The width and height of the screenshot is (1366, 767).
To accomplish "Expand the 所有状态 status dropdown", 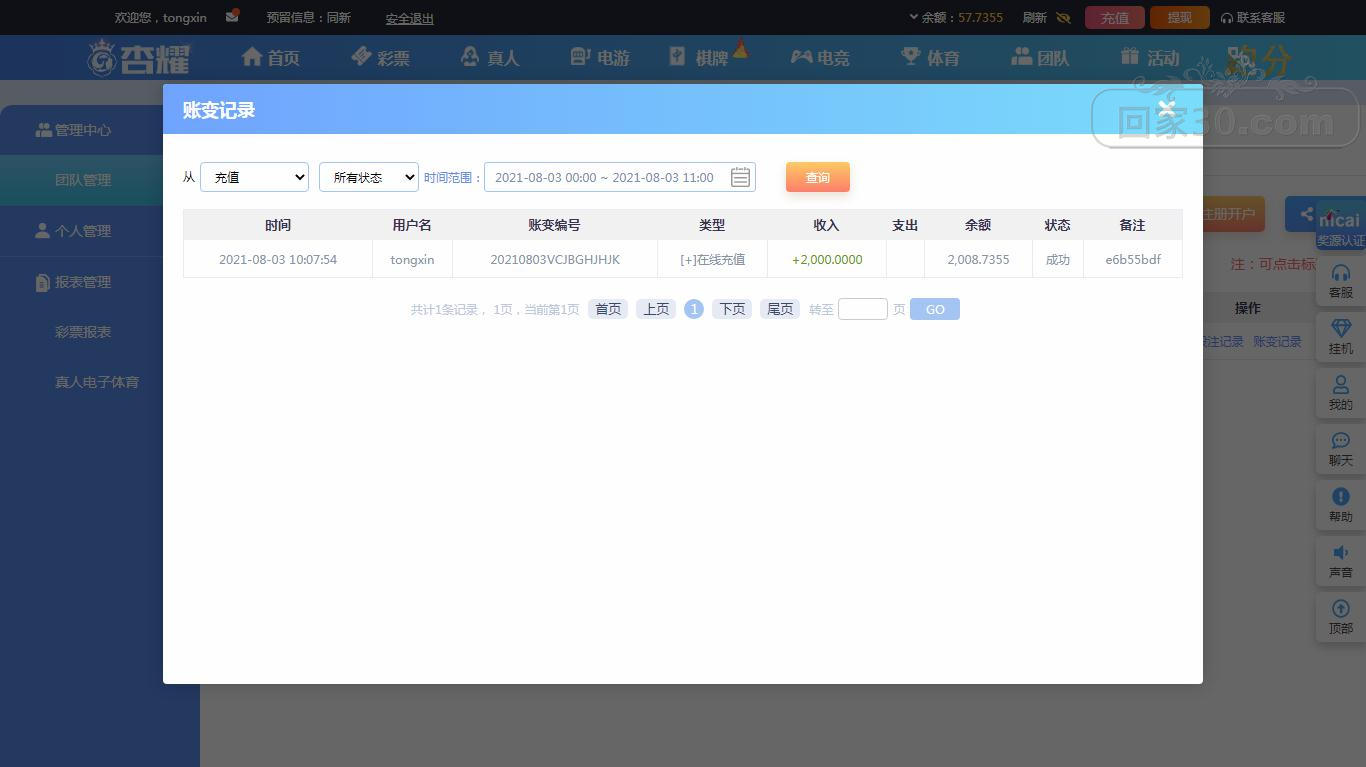I will click(x=368, y=177).
